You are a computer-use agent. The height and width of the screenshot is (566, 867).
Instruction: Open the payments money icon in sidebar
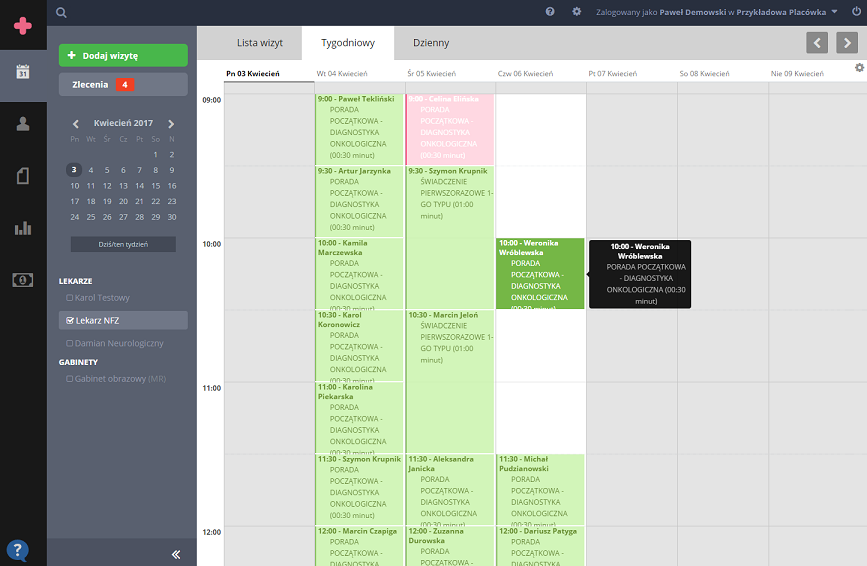(x=23, y=280)
